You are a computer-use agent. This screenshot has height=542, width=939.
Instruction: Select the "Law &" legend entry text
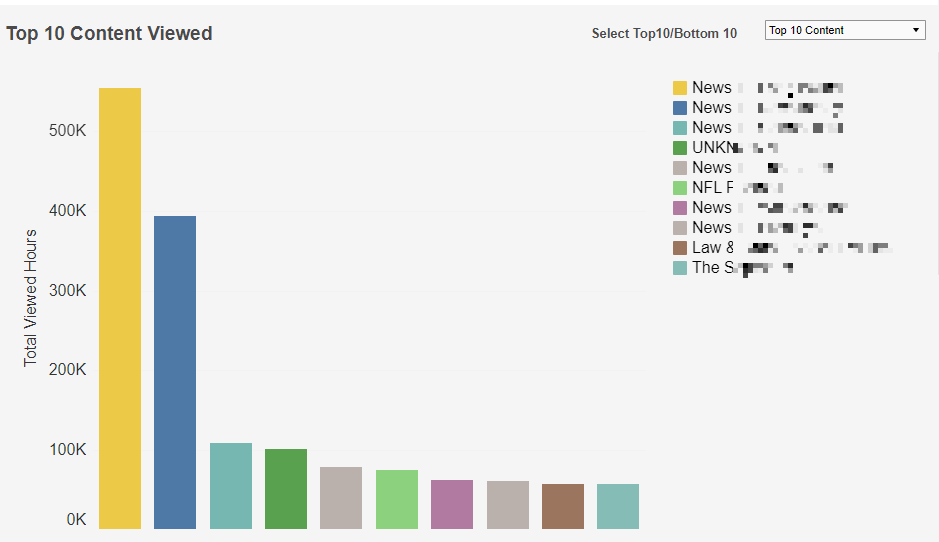coord(713,248)
